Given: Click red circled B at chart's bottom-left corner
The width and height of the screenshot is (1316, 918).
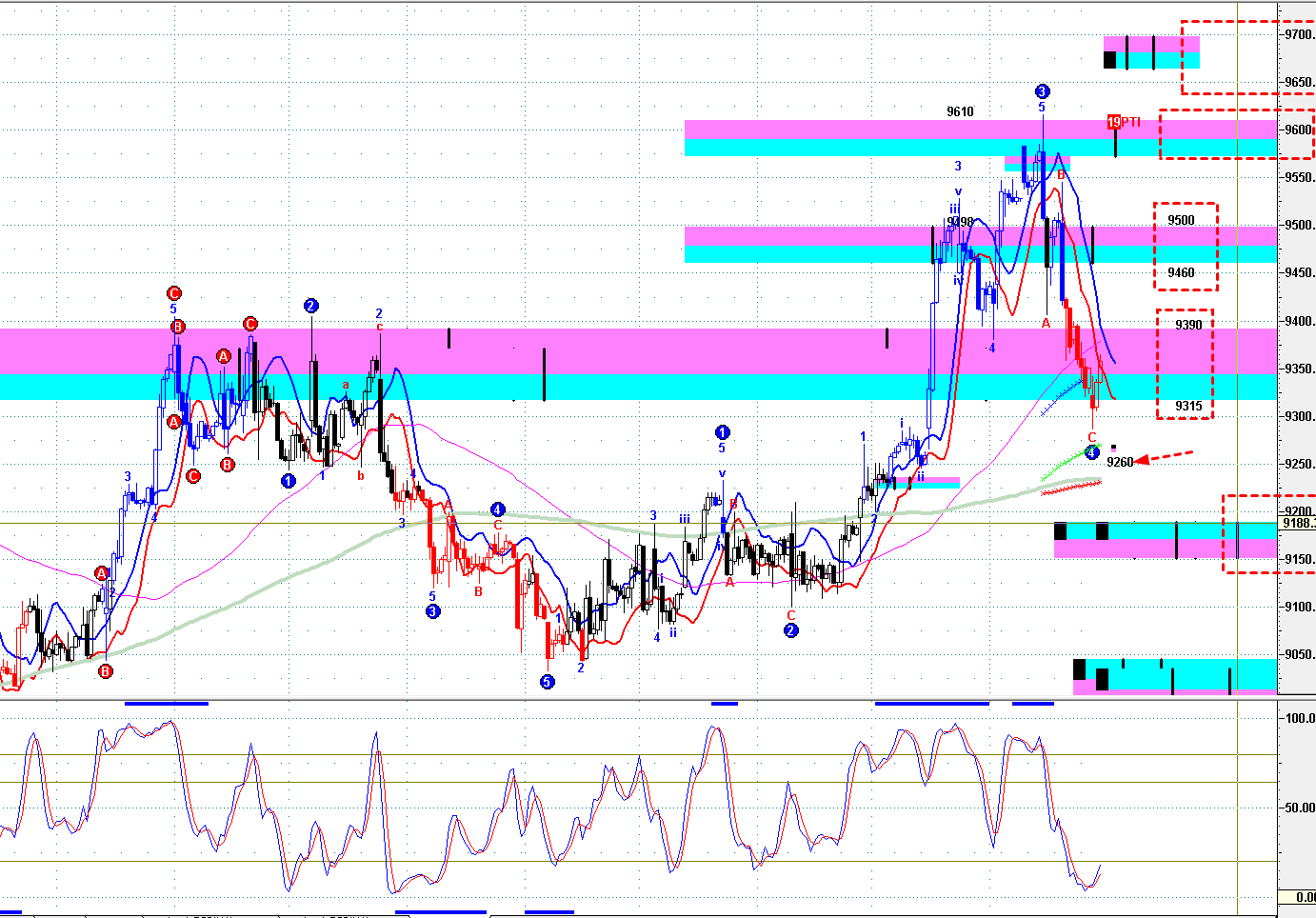Looking at the screenshot, I should point(106,671).
